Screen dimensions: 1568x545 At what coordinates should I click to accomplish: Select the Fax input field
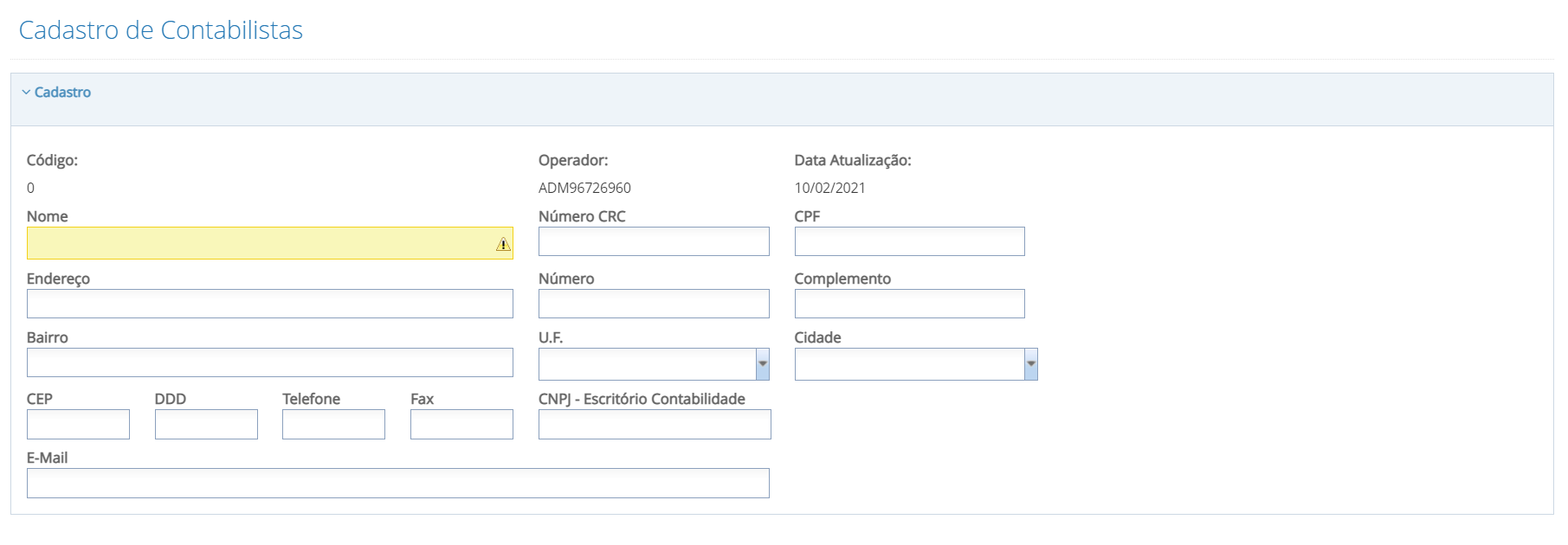461,425
